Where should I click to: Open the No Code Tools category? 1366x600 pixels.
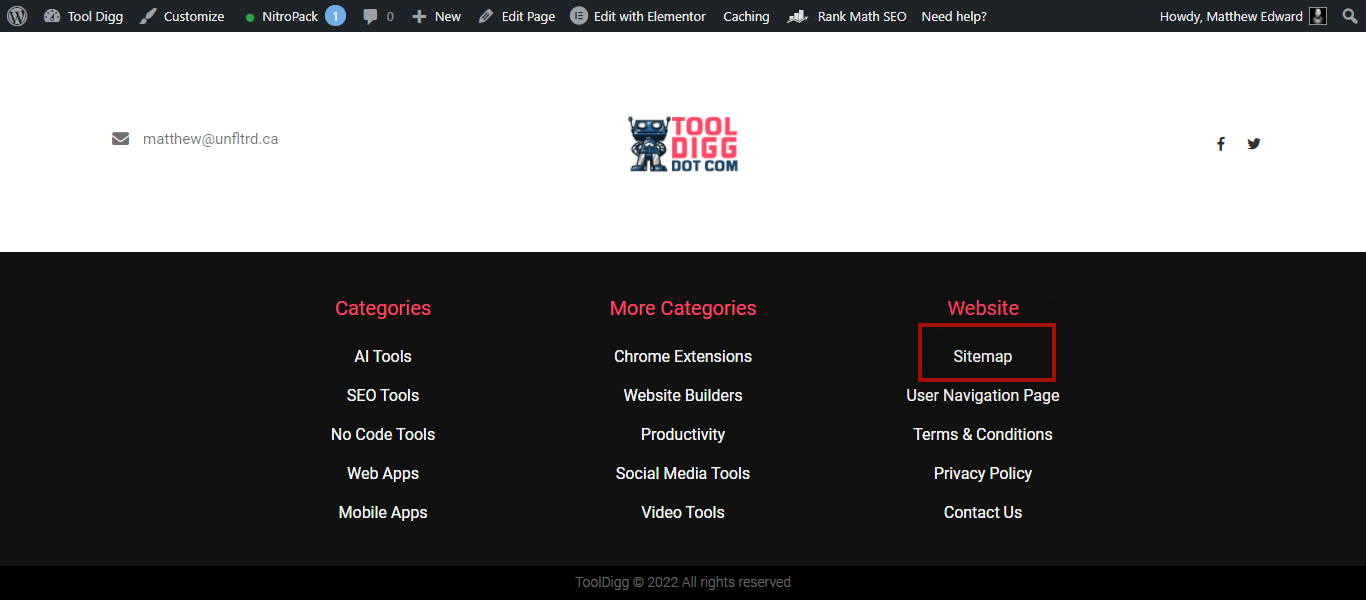[383, 434]
